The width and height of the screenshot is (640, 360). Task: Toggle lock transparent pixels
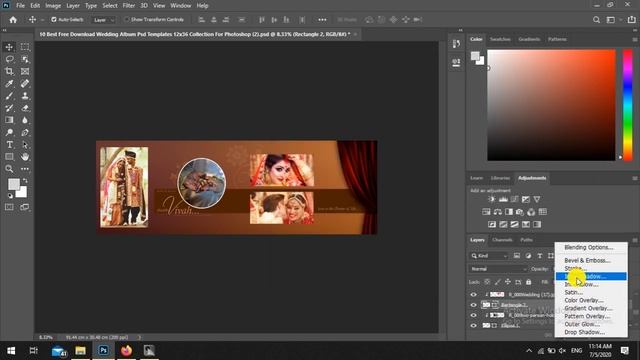click(x=487, y=282)
